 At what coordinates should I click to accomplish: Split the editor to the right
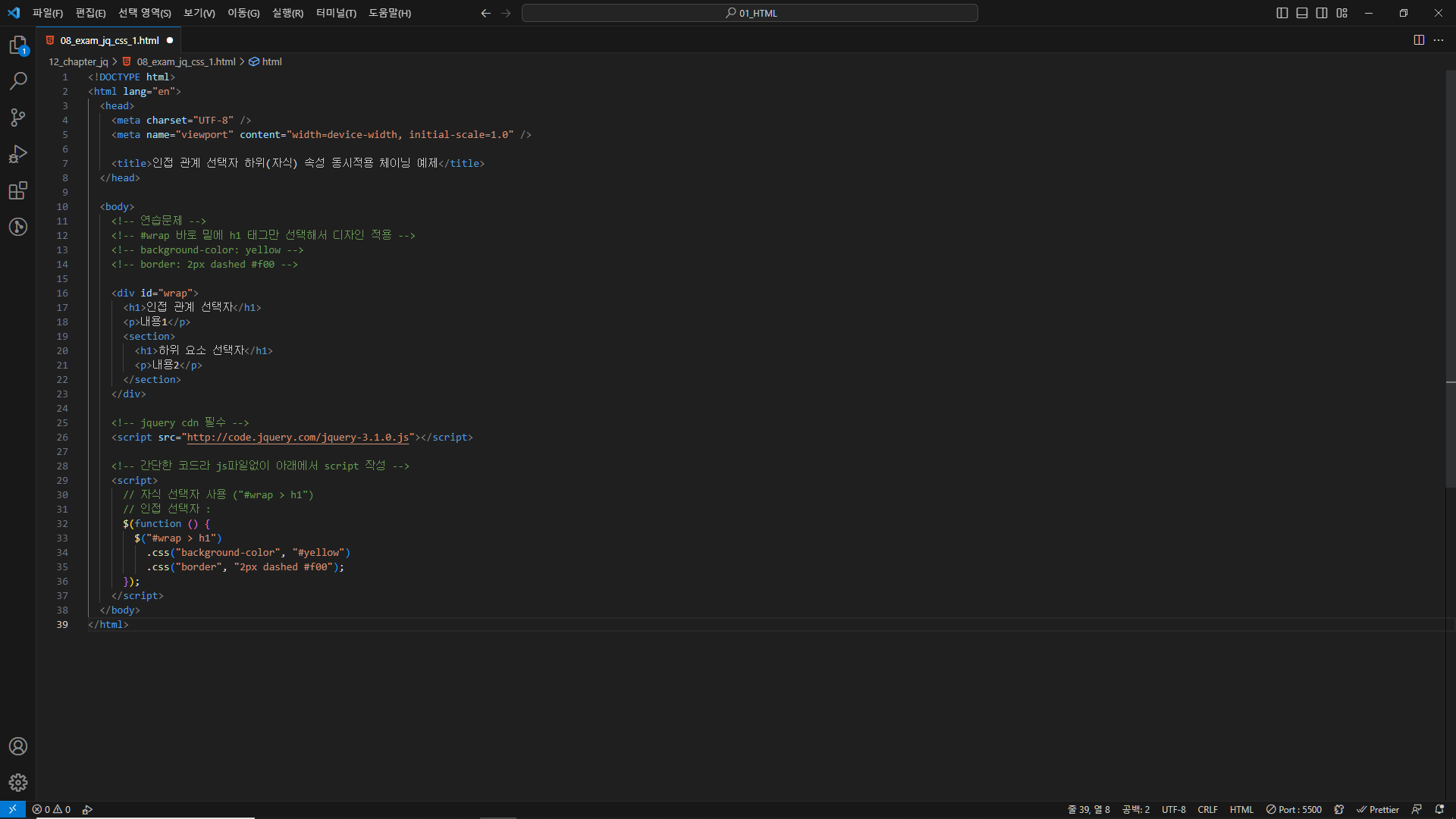(1419, 40)
